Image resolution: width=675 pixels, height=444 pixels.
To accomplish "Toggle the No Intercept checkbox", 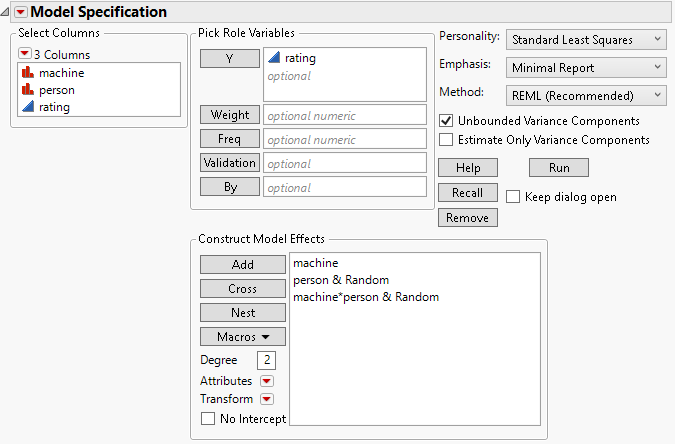I will click(x=208, y=419).
